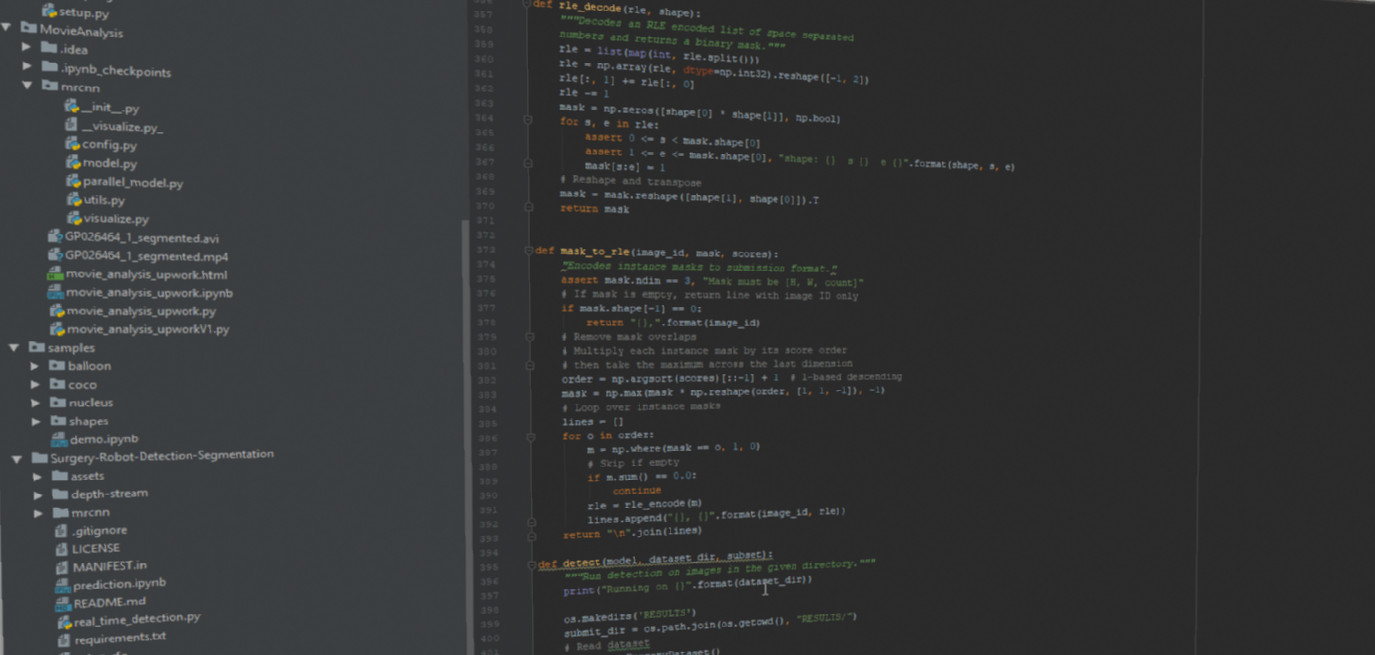Click the README.md markdown file icon
Screen dimensions: 1375x655
click(x=62, y=602)
